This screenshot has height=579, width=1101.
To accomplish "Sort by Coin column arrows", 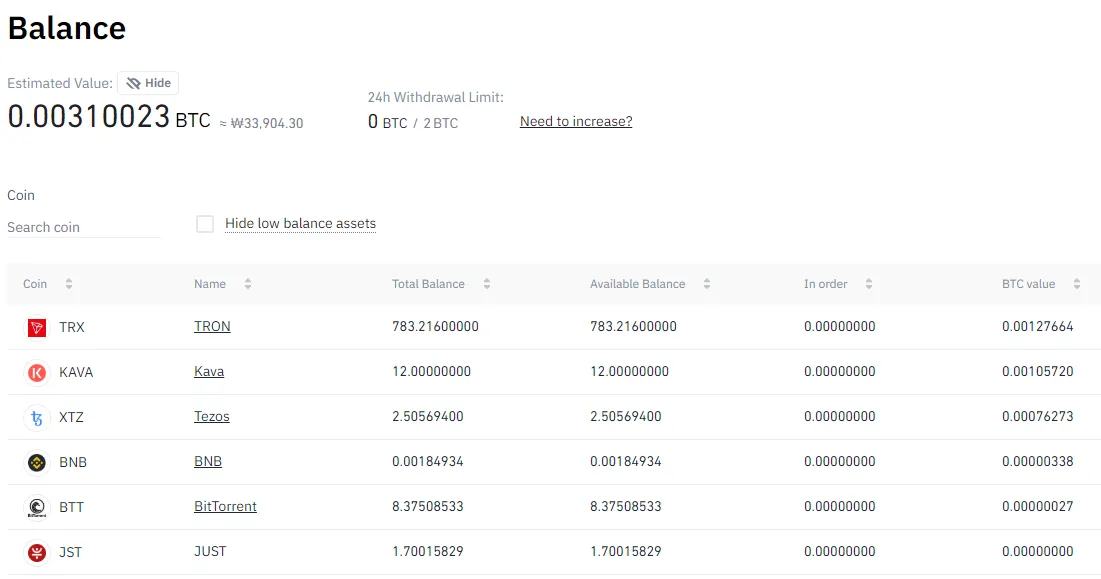I will (x=69, y=284).
